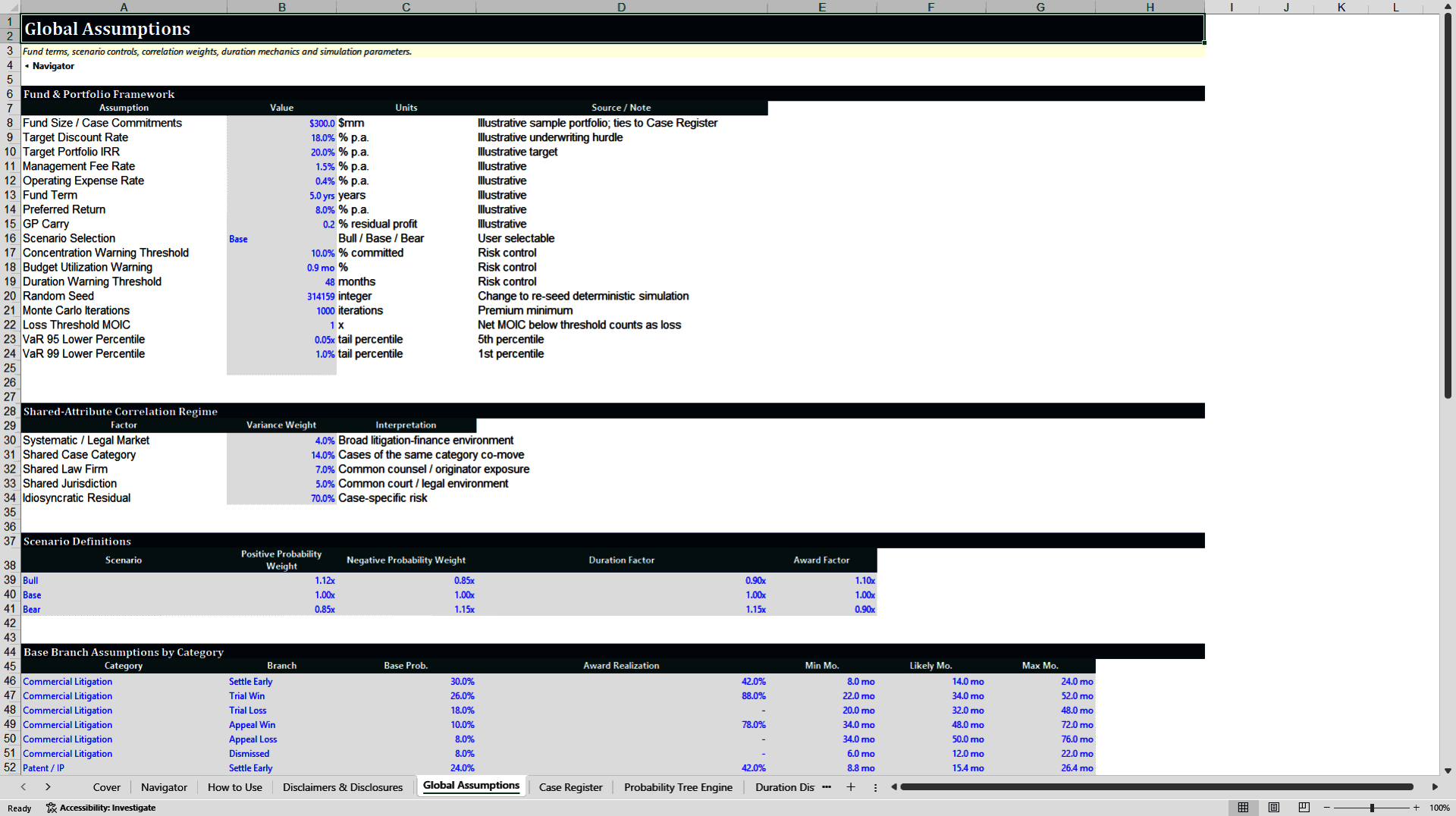
Task: Open the Case Register tab
Action: coord(570,787)
